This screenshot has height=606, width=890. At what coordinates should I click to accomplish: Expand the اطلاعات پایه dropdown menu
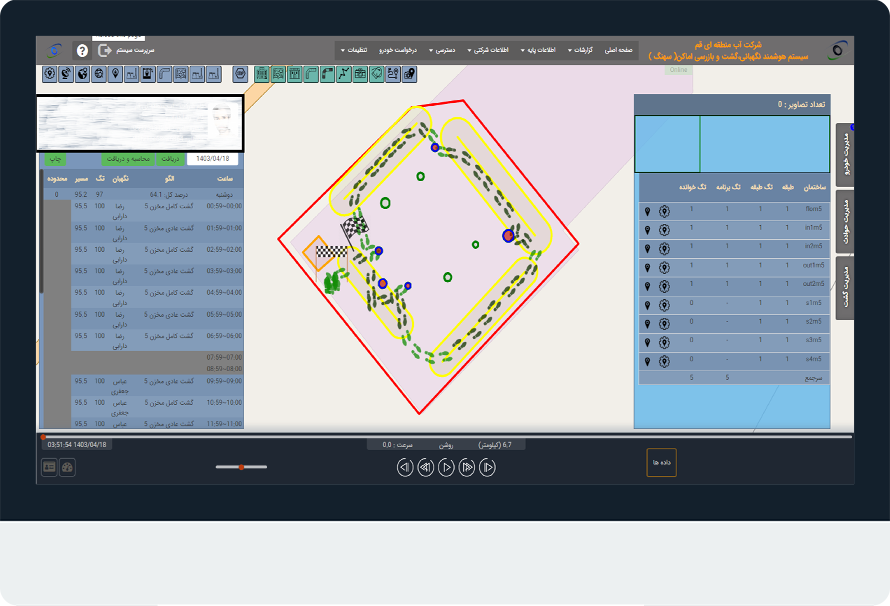pyautogui.click(x=538, y=50)
